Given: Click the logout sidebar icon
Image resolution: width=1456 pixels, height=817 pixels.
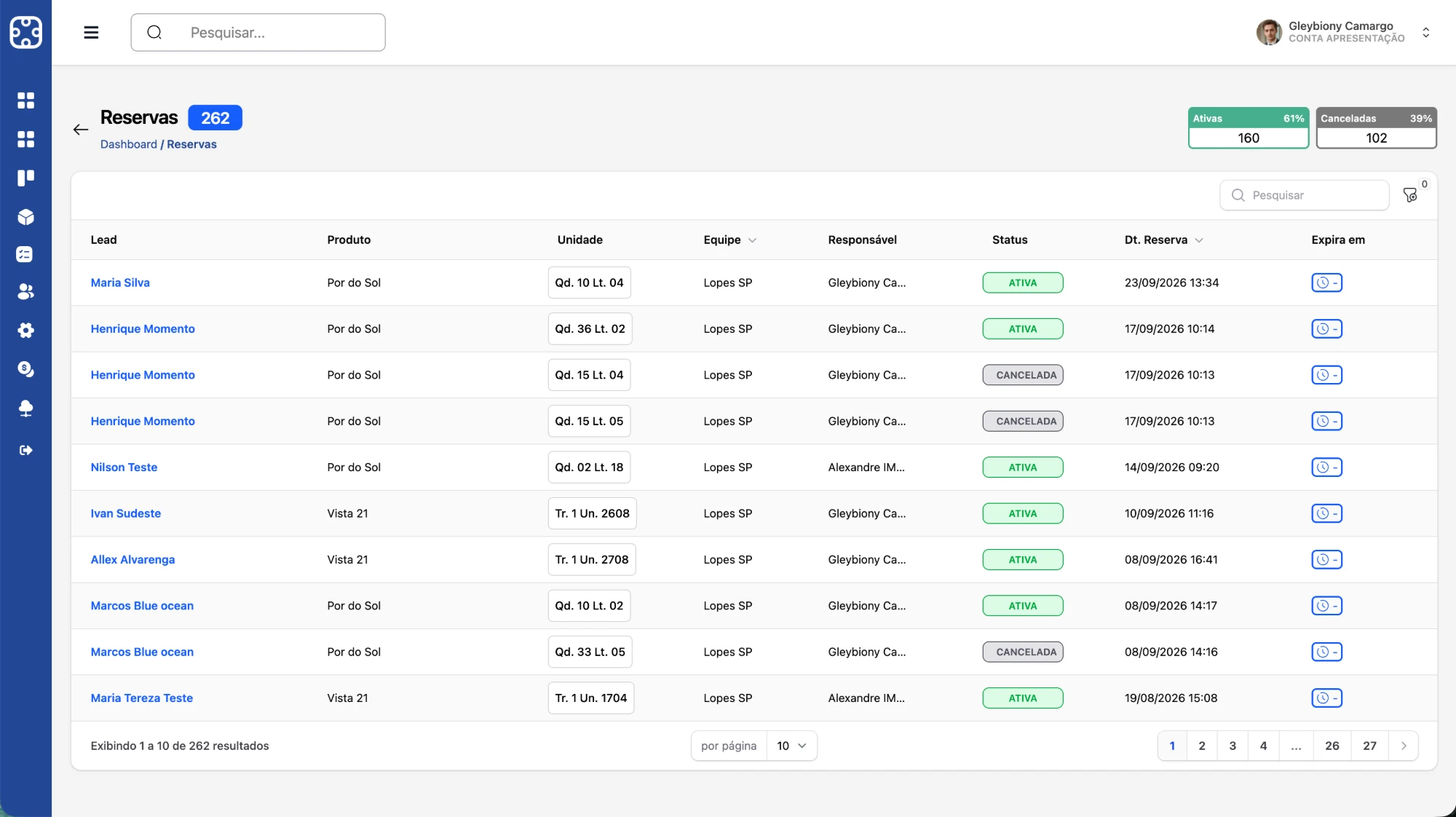Looking at the screenshot, I should pyautogui.click(x=25, y=450).
